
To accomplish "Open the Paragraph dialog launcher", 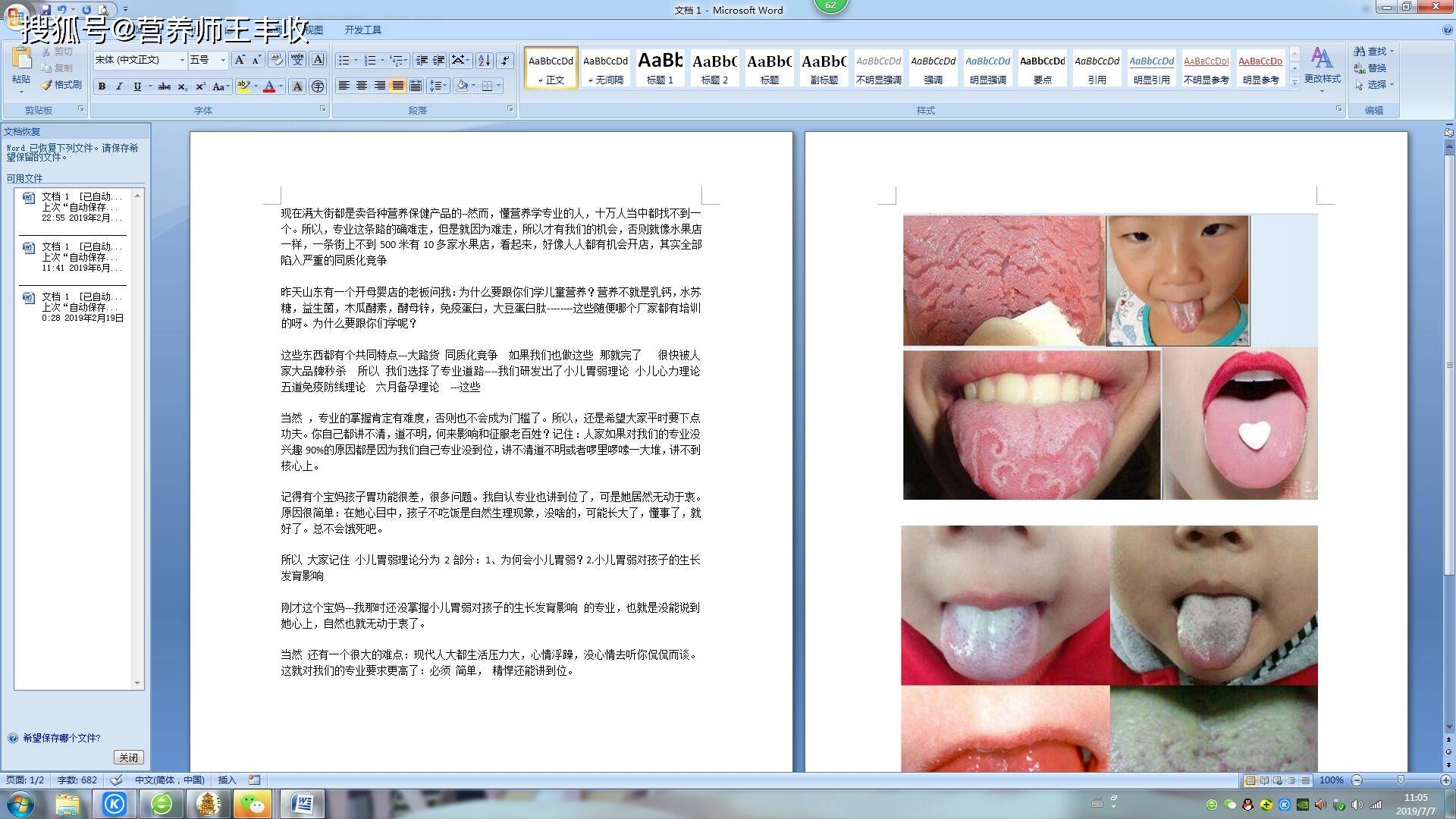I will click(x=510, y=109).
